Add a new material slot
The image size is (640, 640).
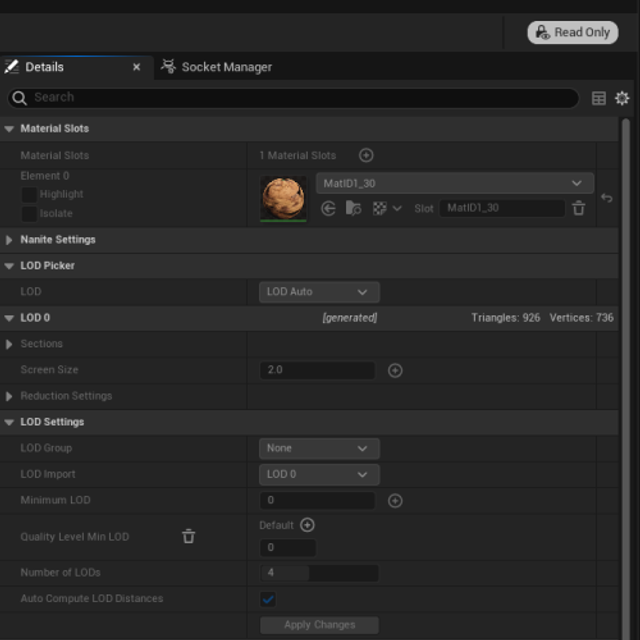(x=366, y=155)
